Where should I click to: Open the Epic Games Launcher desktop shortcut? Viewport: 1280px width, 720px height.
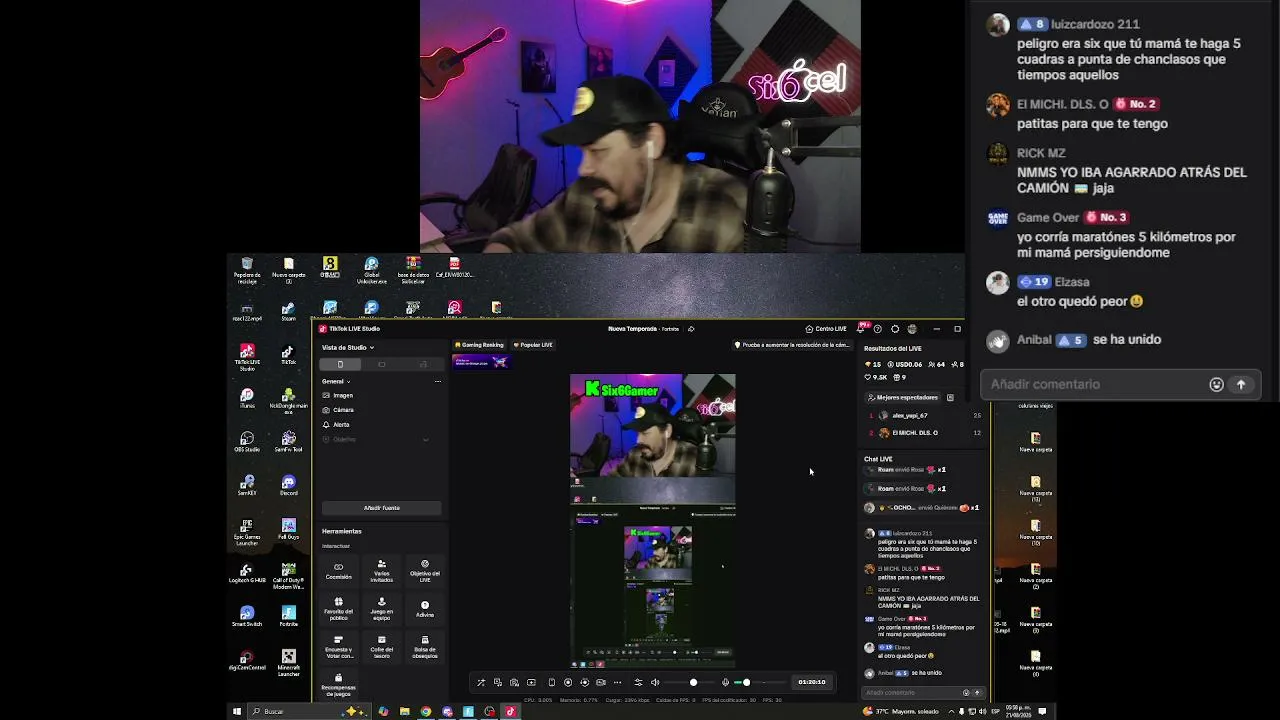click(x=247, y=531)
